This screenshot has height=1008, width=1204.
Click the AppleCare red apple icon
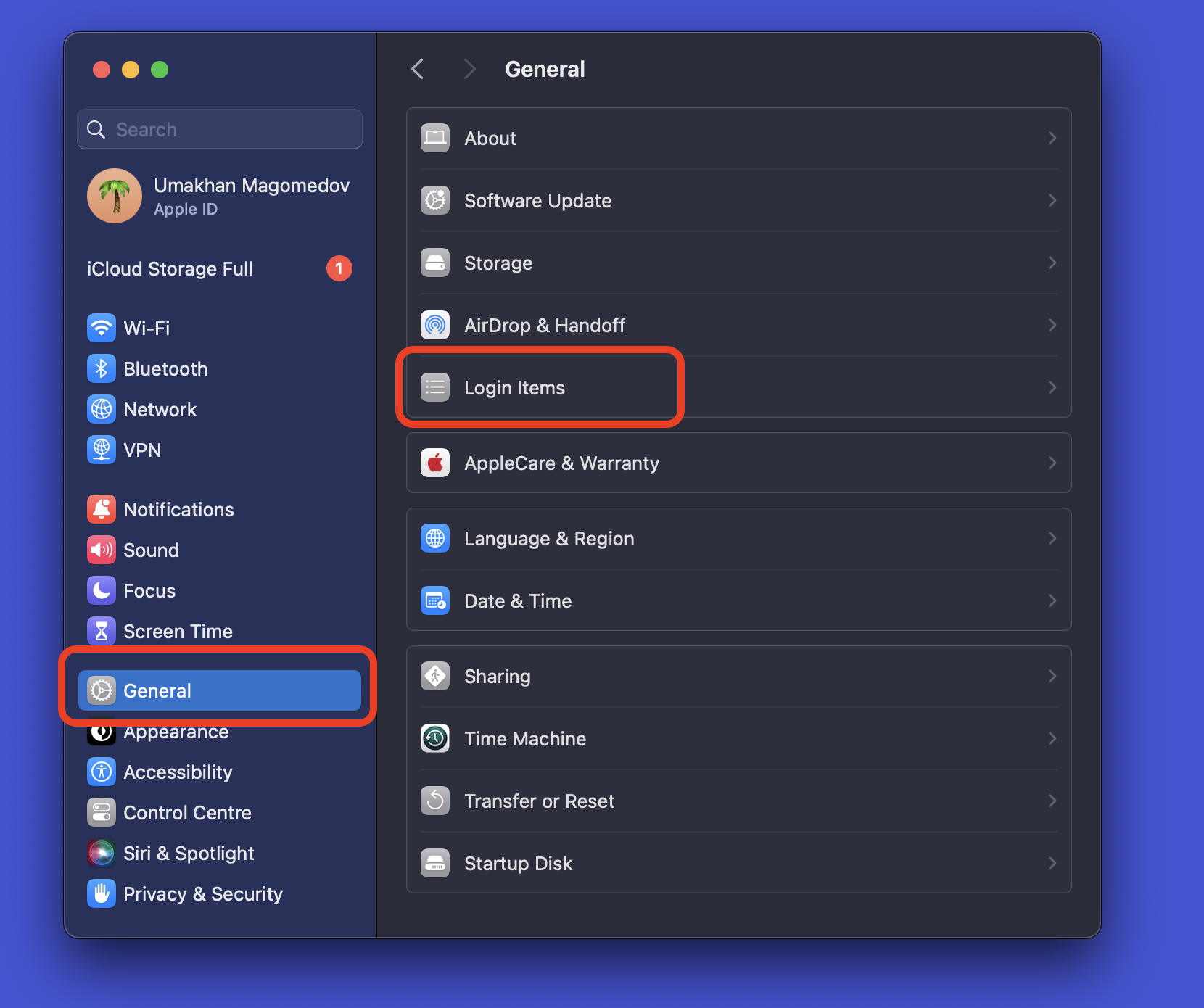tap(435, 463)
